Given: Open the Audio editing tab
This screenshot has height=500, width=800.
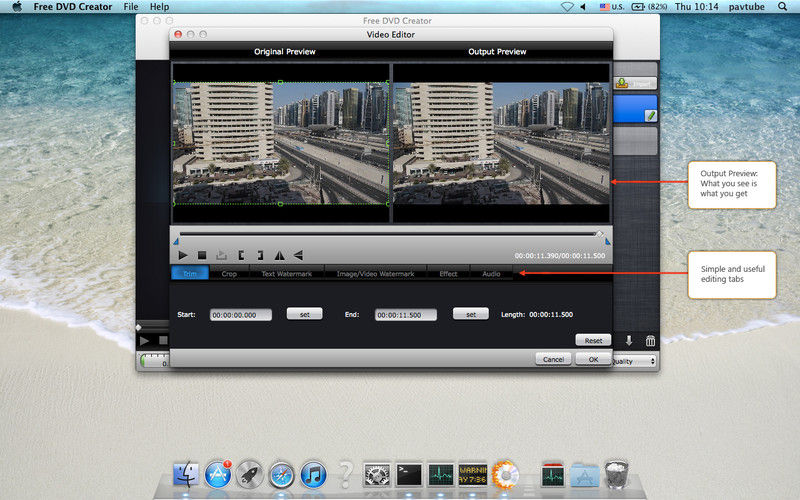Looking at the screenshot, I should pos(491,273).
